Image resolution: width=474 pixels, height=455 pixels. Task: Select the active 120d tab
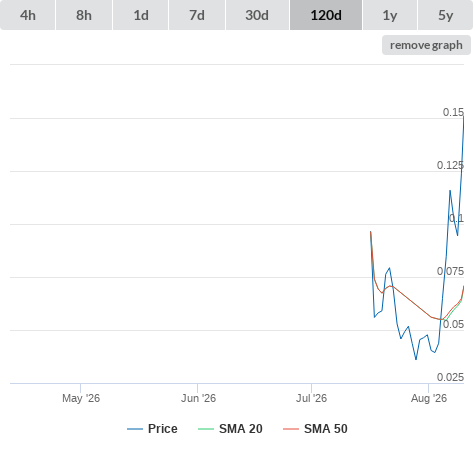(326, 15)
